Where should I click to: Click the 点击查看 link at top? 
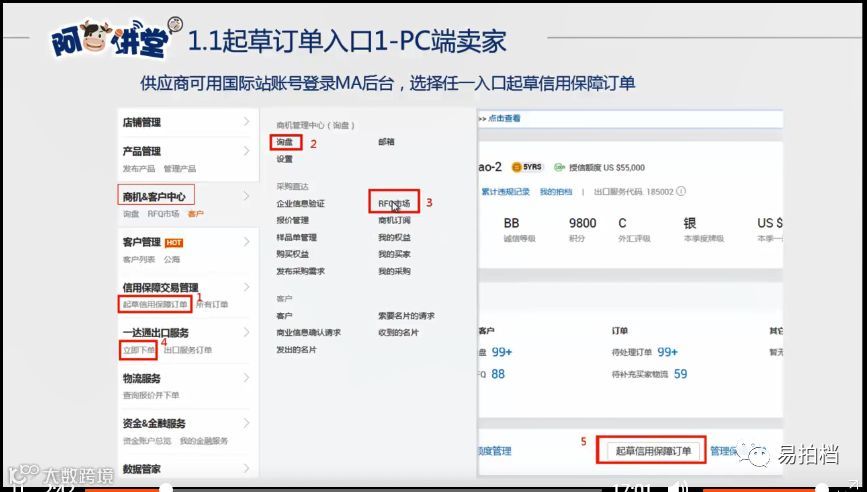click(x=504, y=118)
